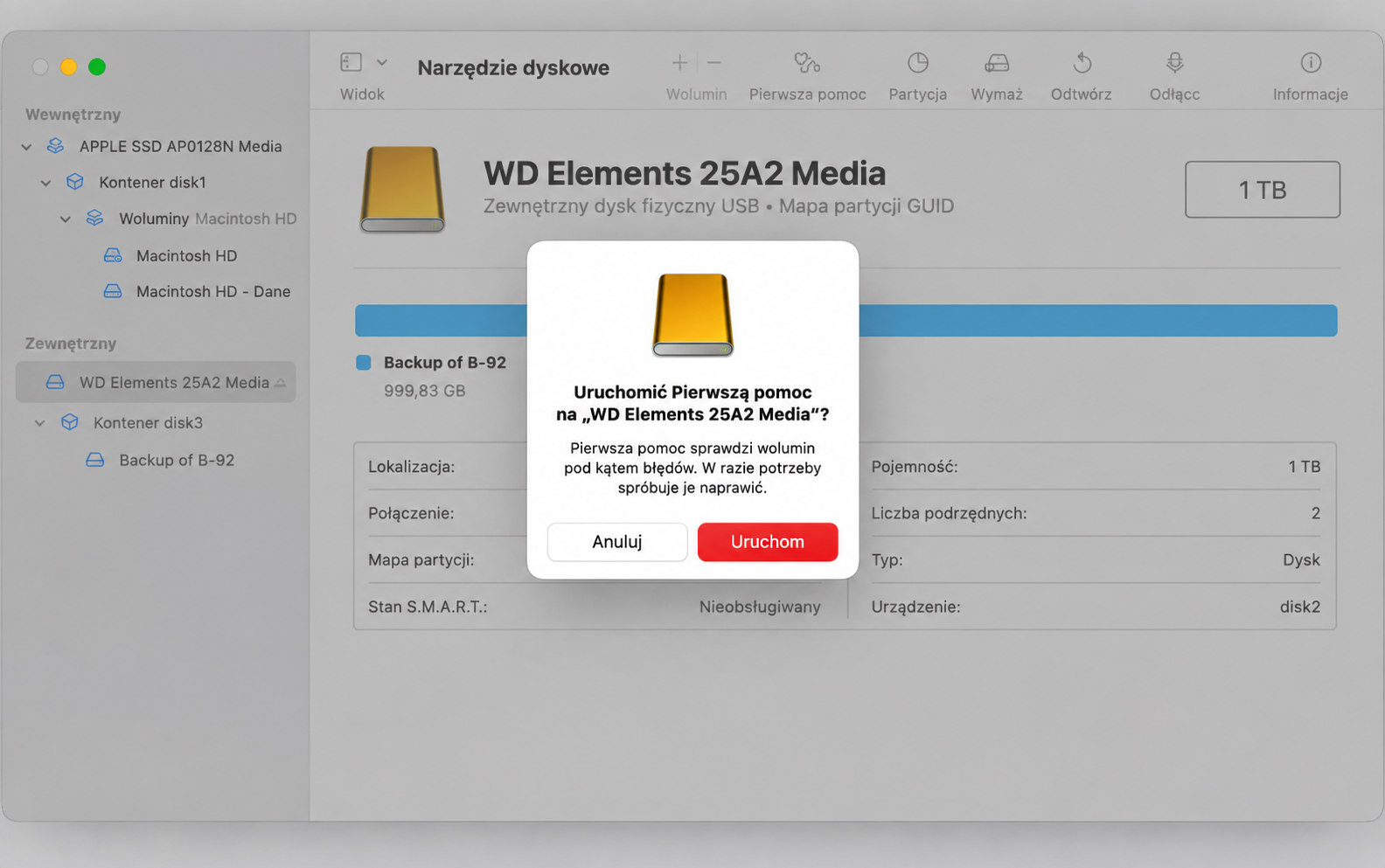
Task: Click the Odłącz toolbar label
Action: click(1174, 94)
